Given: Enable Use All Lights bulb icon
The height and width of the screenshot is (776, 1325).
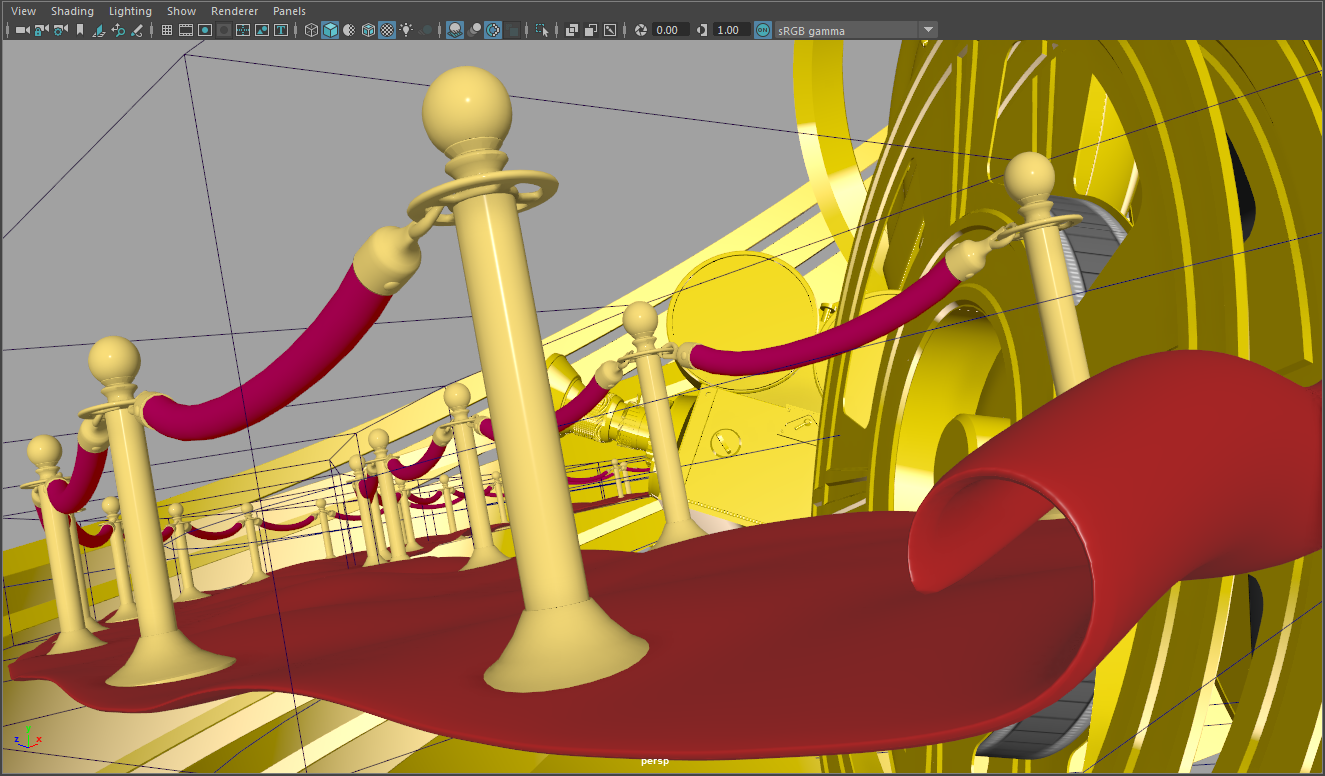Looking at the screenshot, I should (x=406, y=30).
